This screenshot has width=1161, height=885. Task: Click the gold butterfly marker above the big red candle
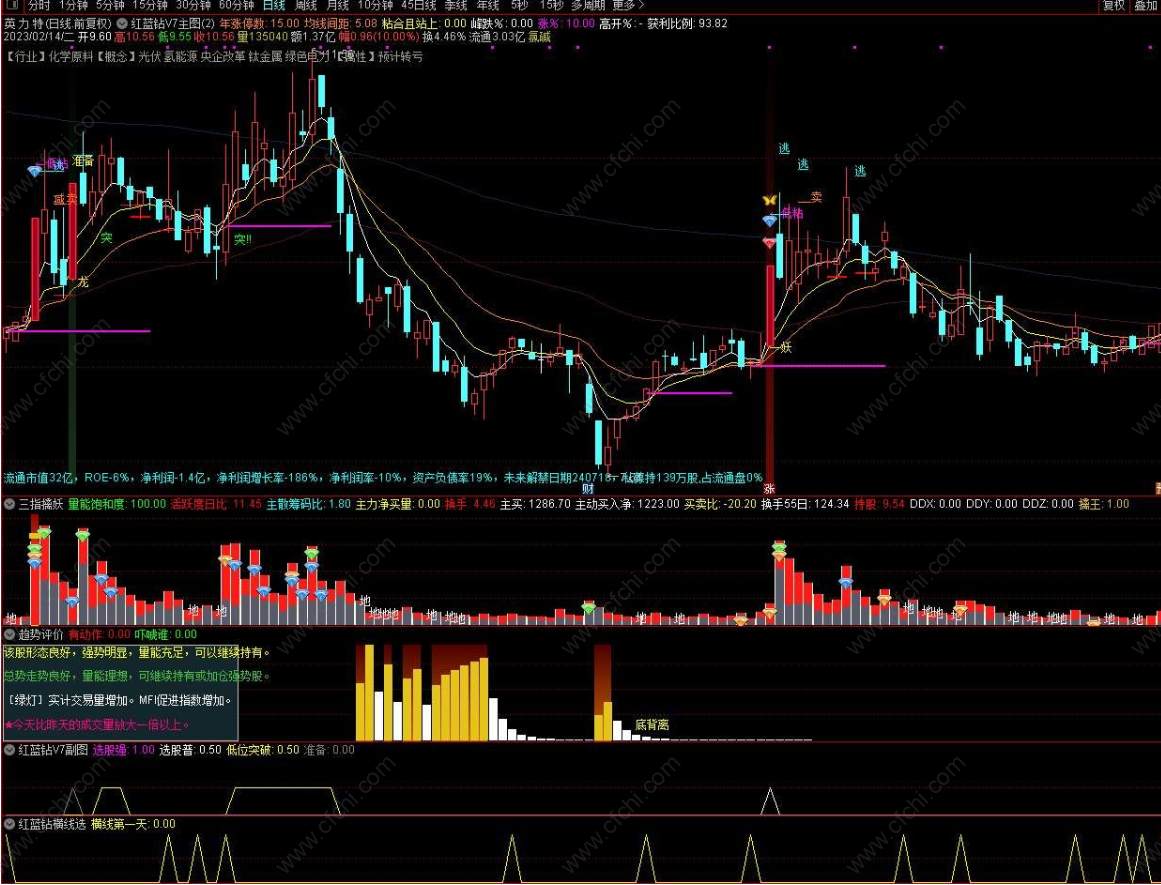770,200
